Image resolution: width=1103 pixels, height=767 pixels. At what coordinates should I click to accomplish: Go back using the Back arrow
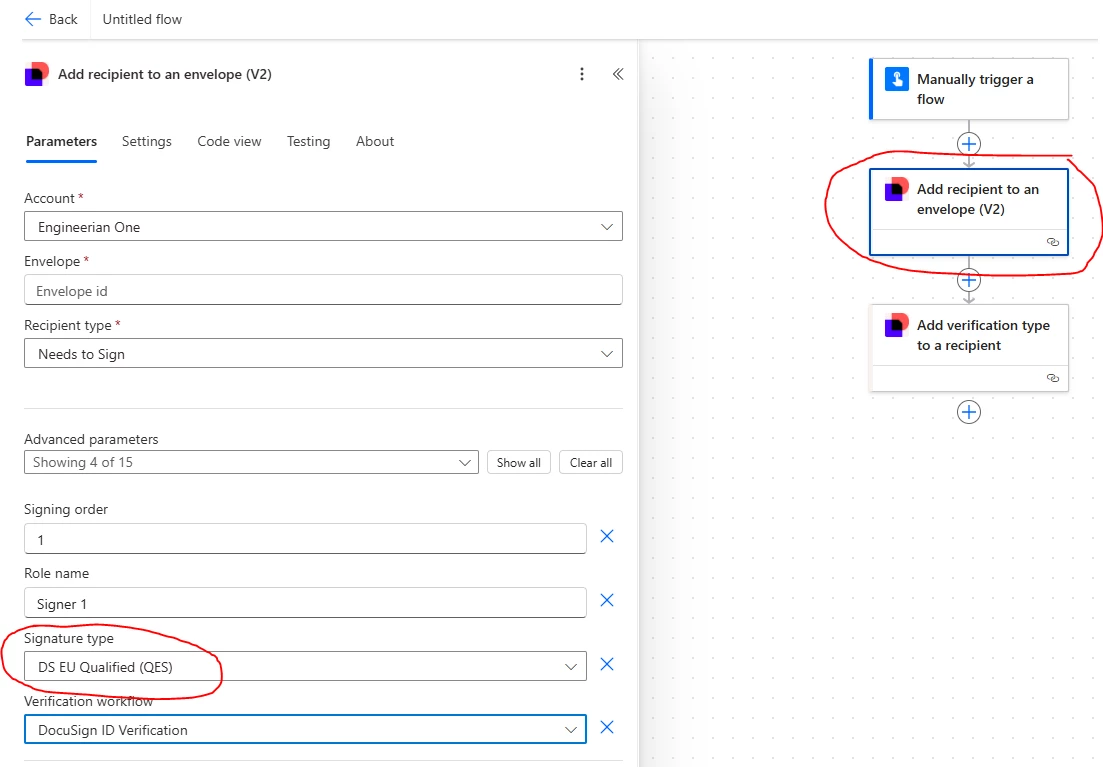pos(33,19)
